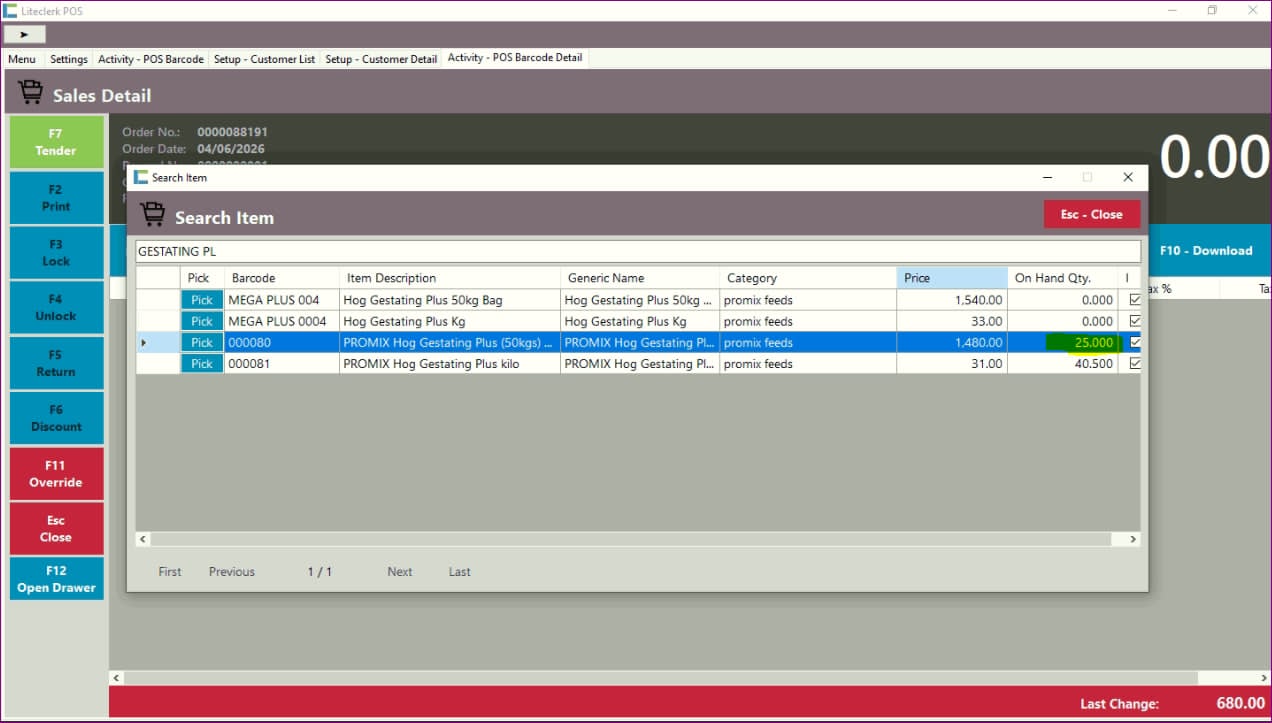
Task: Switch to the Setup - Customer List tab
Action: click(x=264, y=59)
